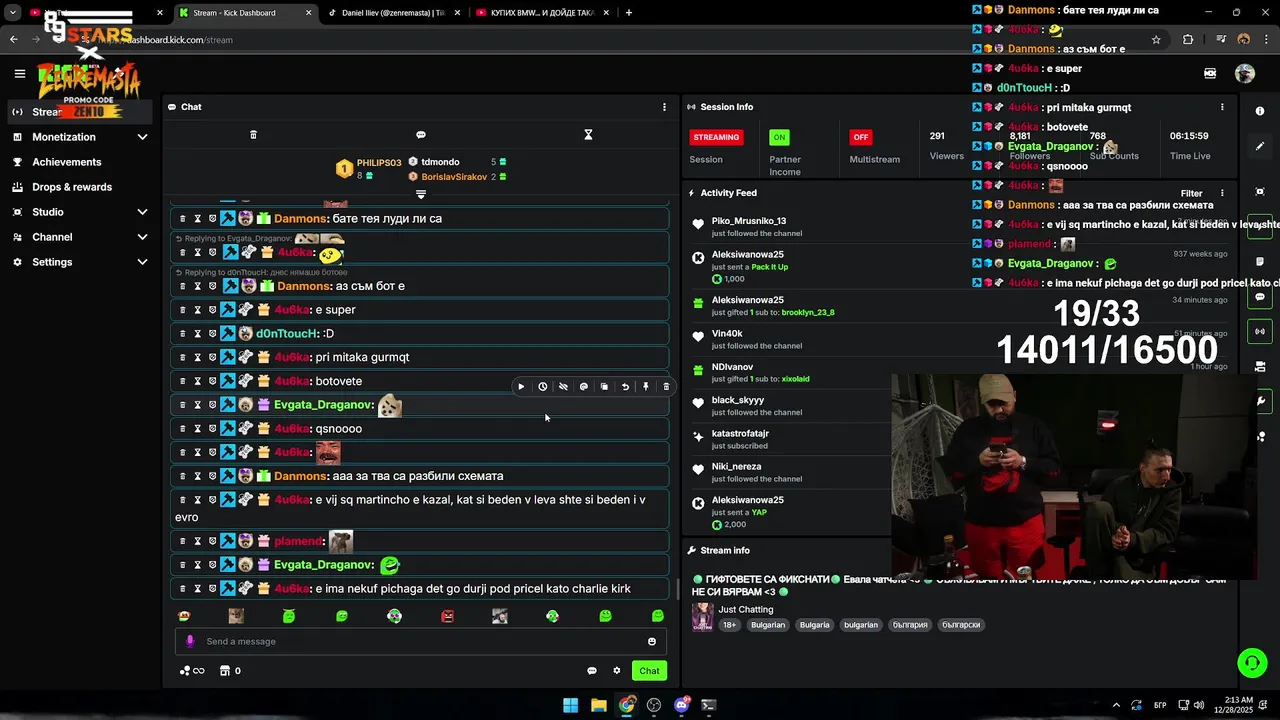This screenshot has height=720, width=1280.
Task: Click the 18+ stream tag
Action: pyautogui.click(x=730, y=625)
